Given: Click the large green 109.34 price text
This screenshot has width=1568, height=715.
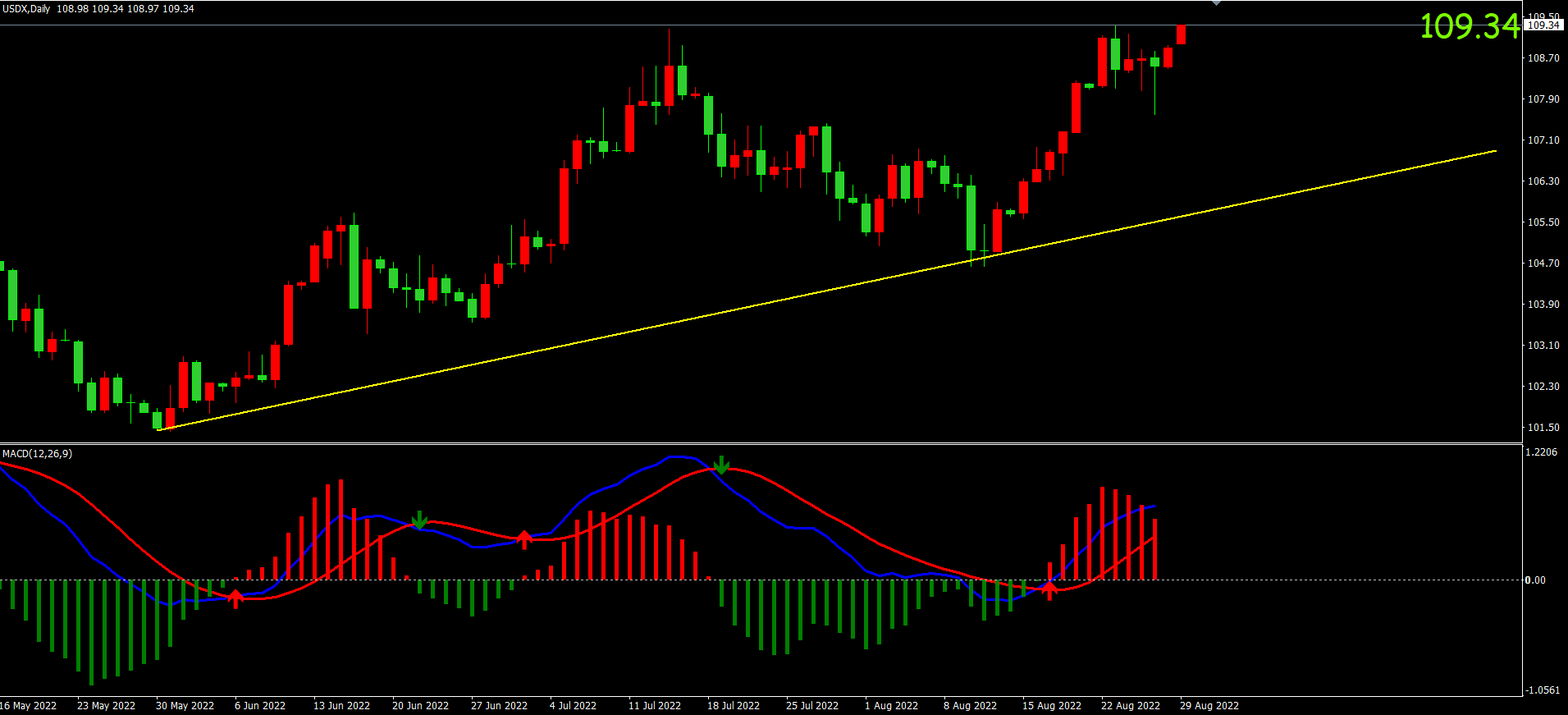Looking at the screenshot, I should coord(1470,26).
